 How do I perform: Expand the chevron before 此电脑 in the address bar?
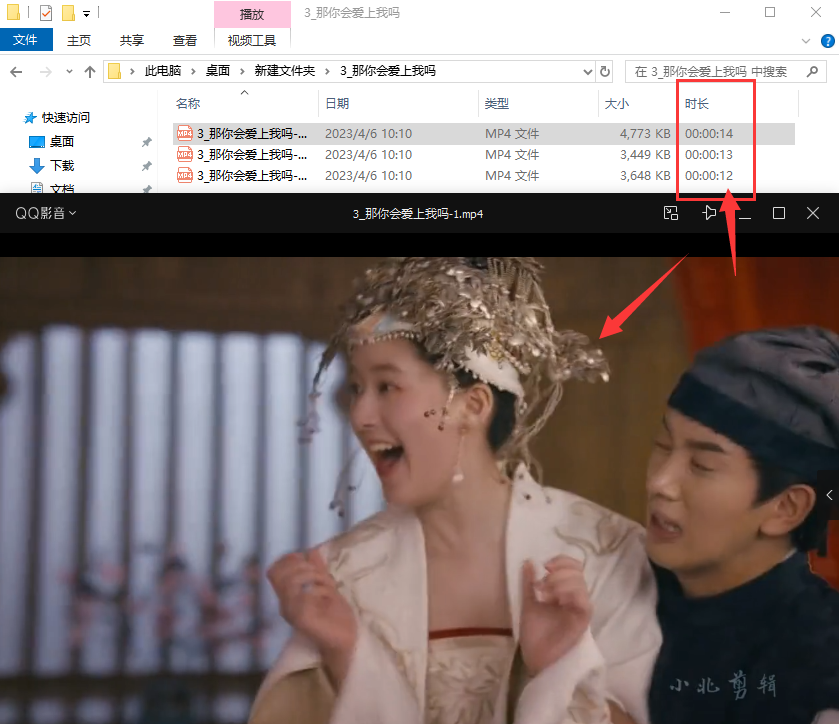132,71
